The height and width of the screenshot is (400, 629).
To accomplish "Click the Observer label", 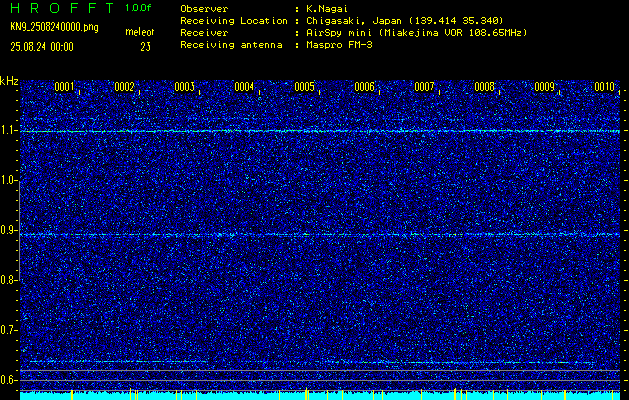I will 204,8.
